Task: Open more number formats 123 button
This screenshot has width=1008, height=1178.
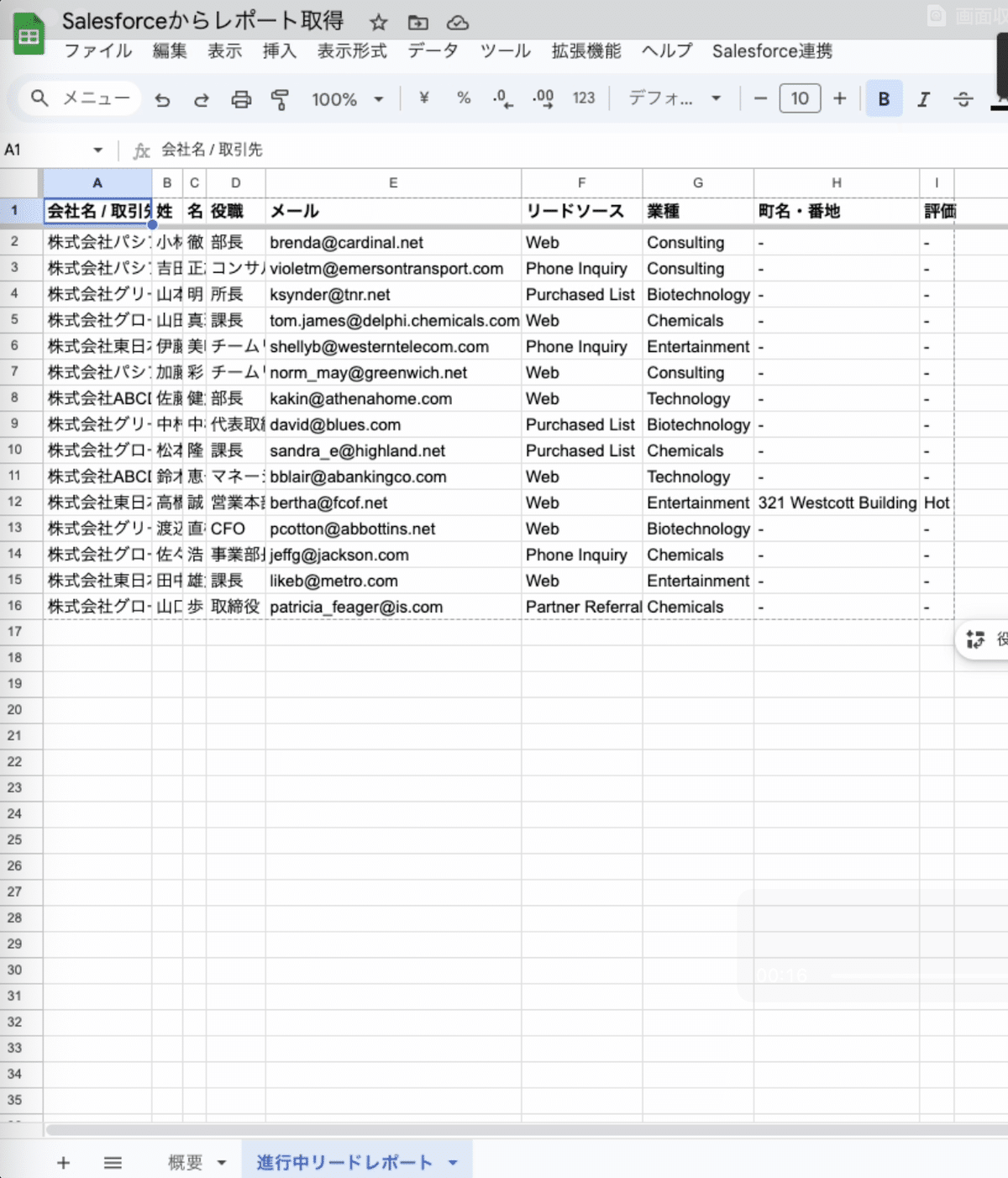Action: point(584,98)
